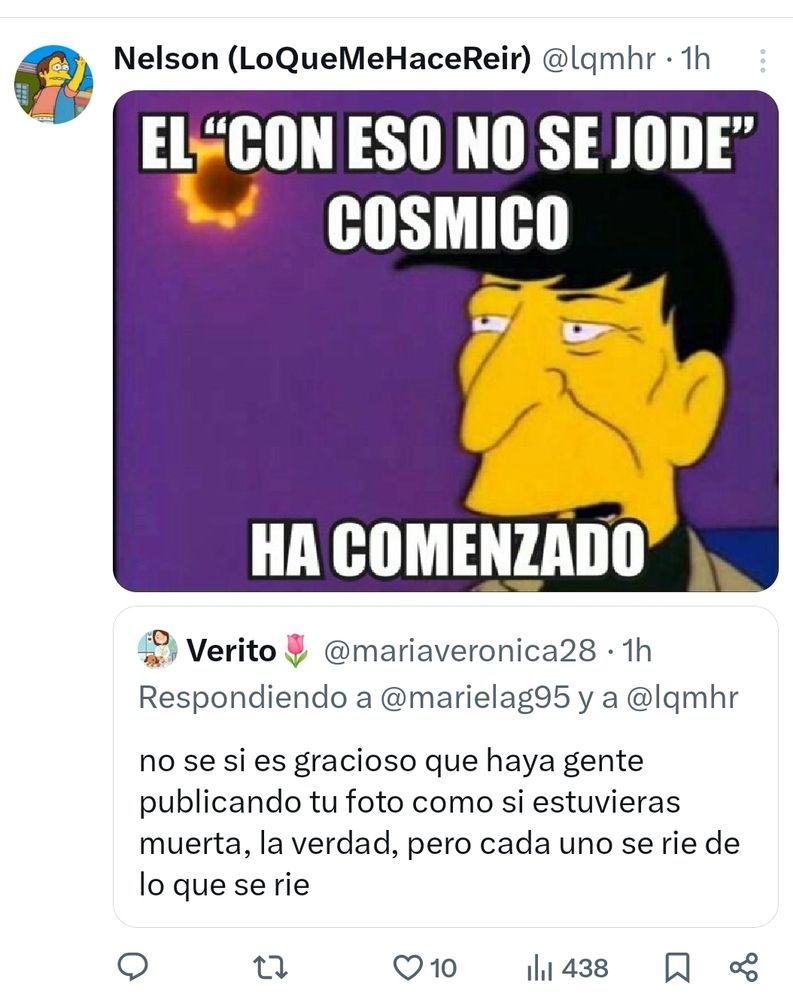This screenshot has height=1000, width=793.
Task: Like the tweet via heart icon
Action: 407,967
